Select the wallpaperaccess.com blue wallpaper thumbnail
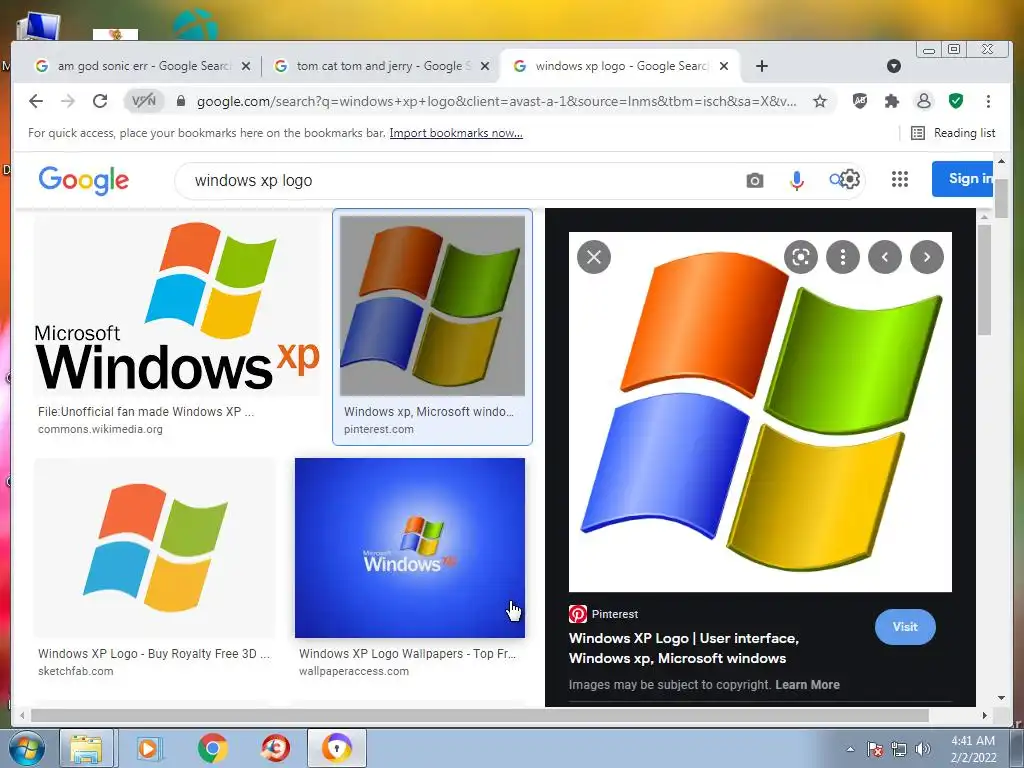The width and height of the screenshot is (1024, 768). [x=409, y=548]
